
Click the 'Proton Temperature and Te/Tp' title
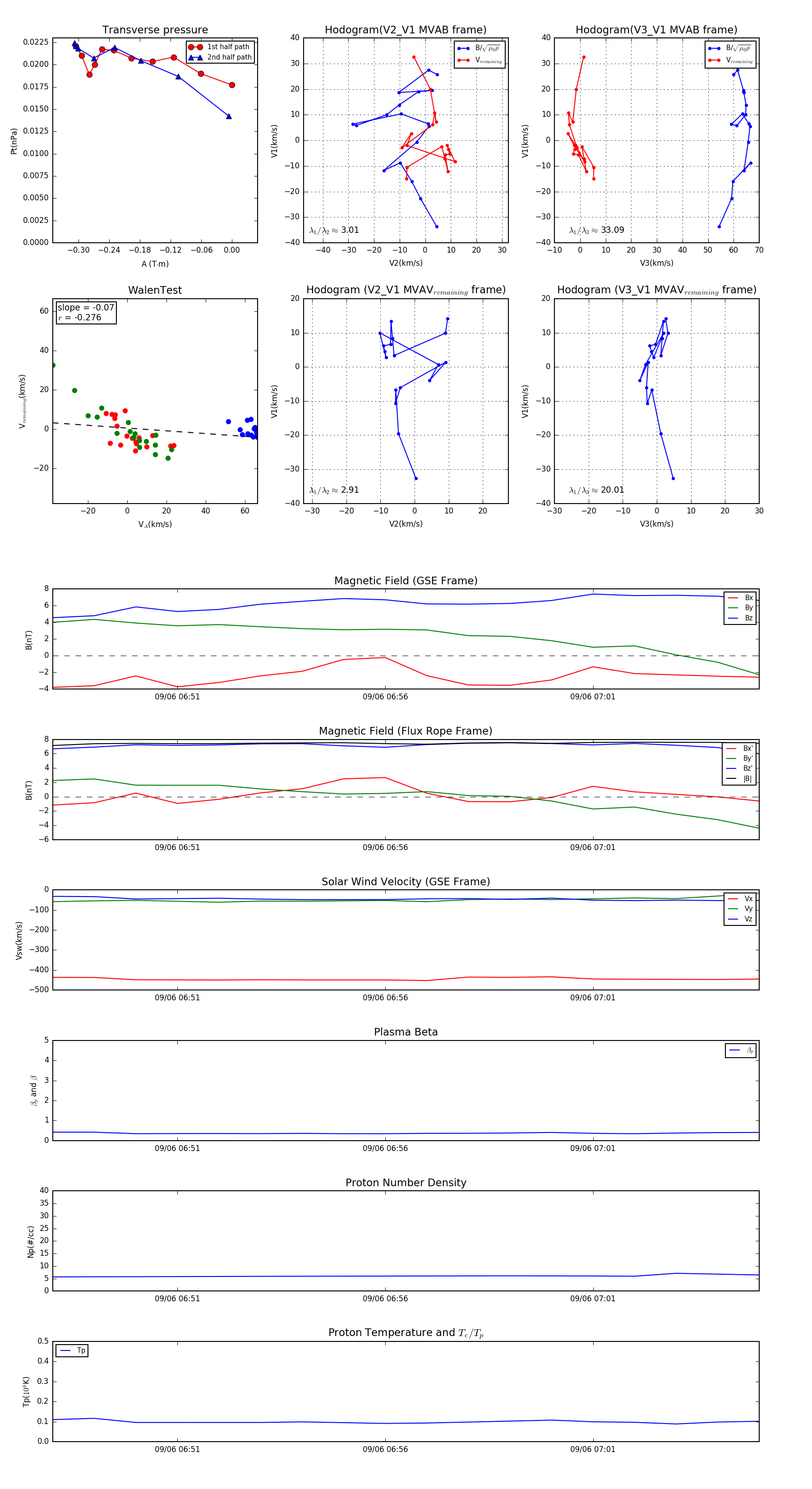pos(406,1332)
